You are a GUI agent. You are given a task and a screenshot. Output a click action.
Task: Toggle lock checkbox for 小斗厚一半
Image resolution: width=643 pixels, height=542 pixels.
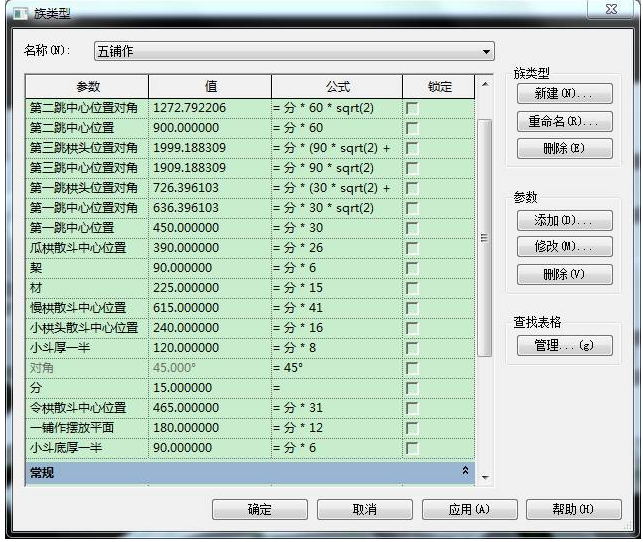(412, 348)
